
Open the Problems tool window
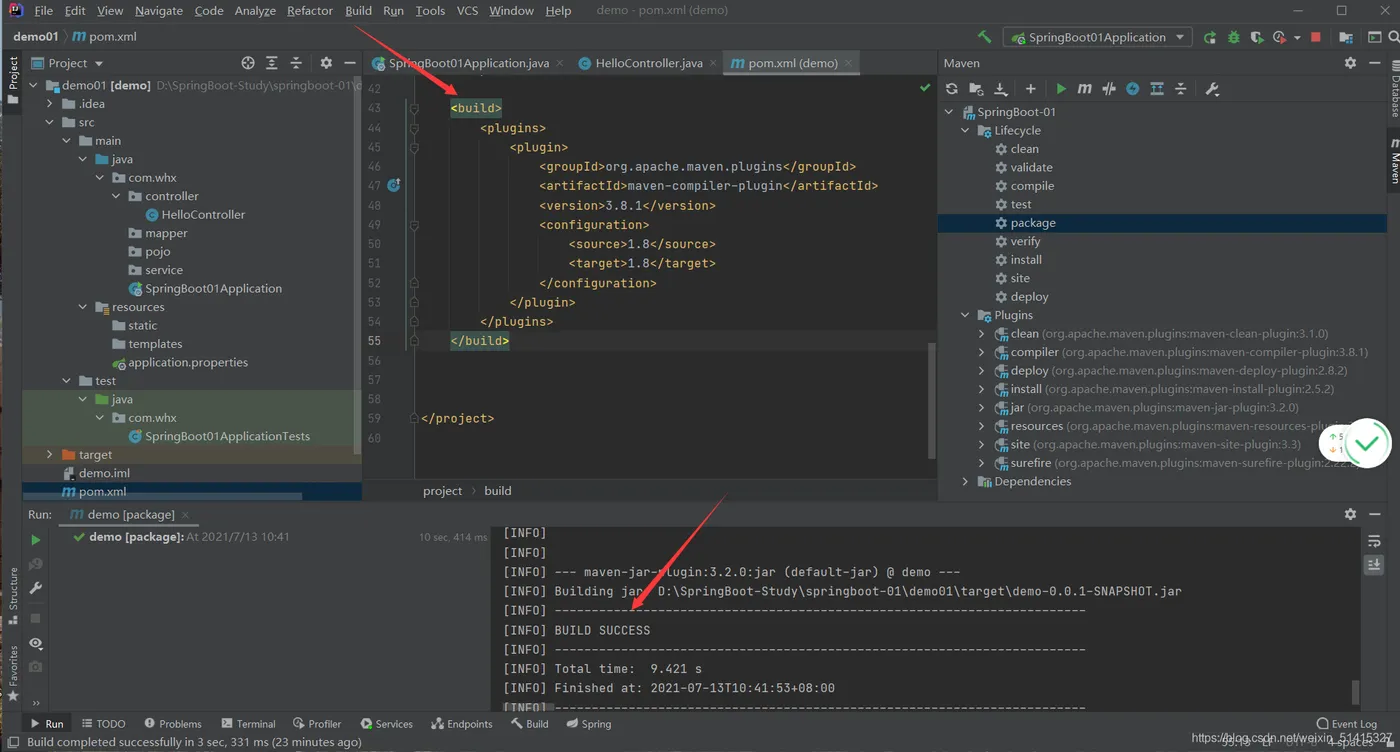(x=173, y=724)
